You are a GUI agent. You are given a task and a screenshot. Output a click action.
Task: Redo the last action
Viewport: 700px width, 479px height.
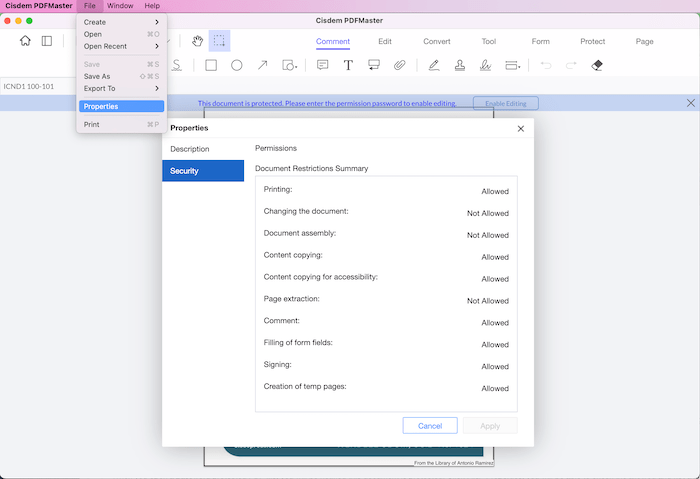click(x=571, y=65)
